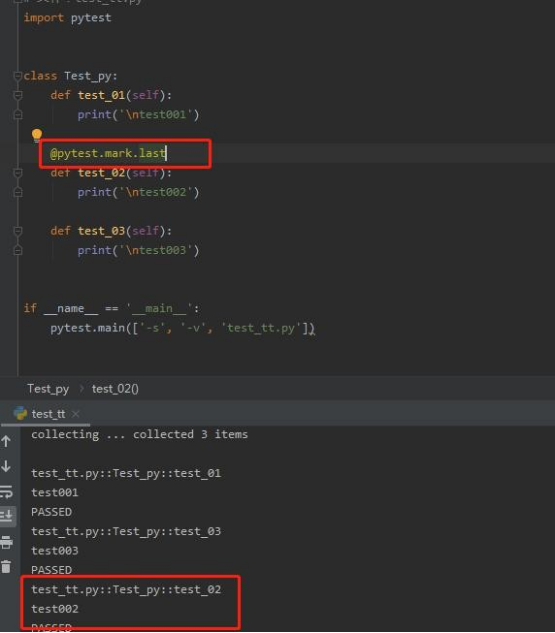This screenshot has width=555, height=633.
Task: Click test_tt.py::Test_py::test_02 output line
Action: click(x=126, y=589)
